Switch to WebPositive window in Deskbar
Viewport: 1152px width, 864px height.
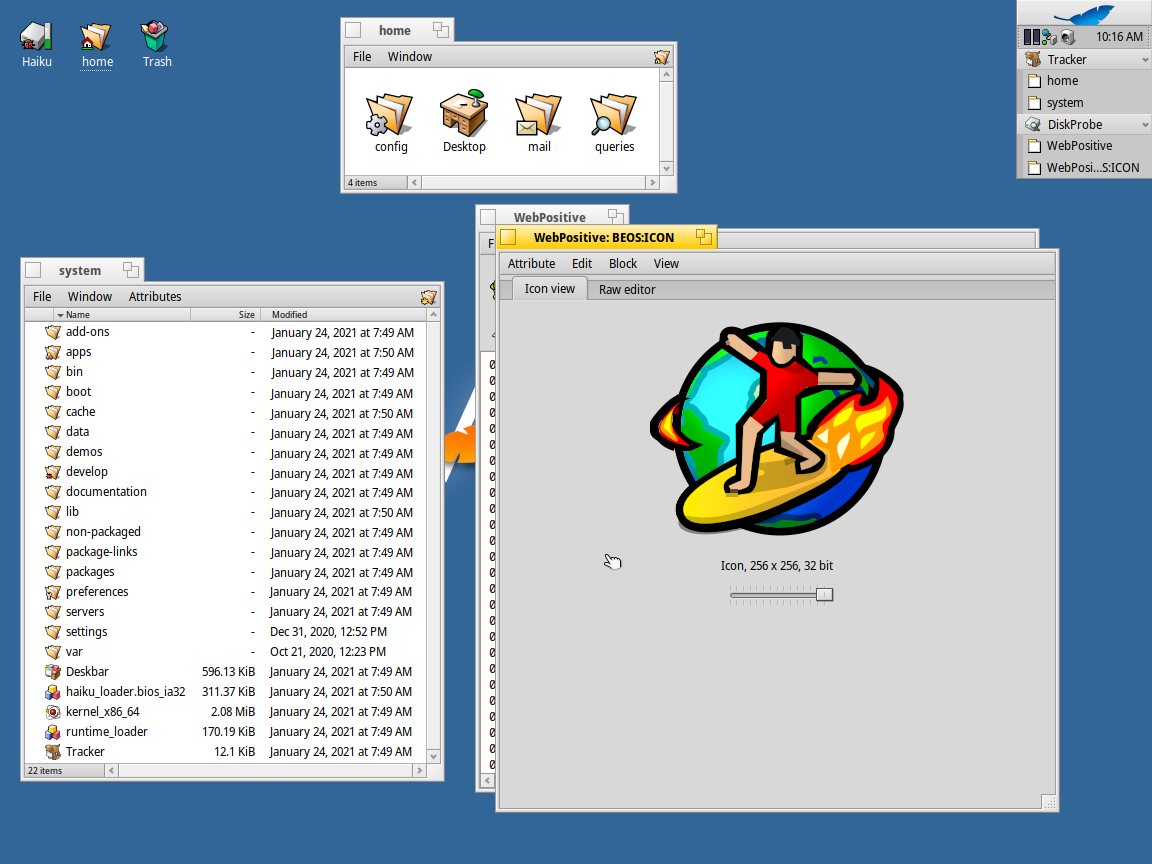pos(1084,146)
